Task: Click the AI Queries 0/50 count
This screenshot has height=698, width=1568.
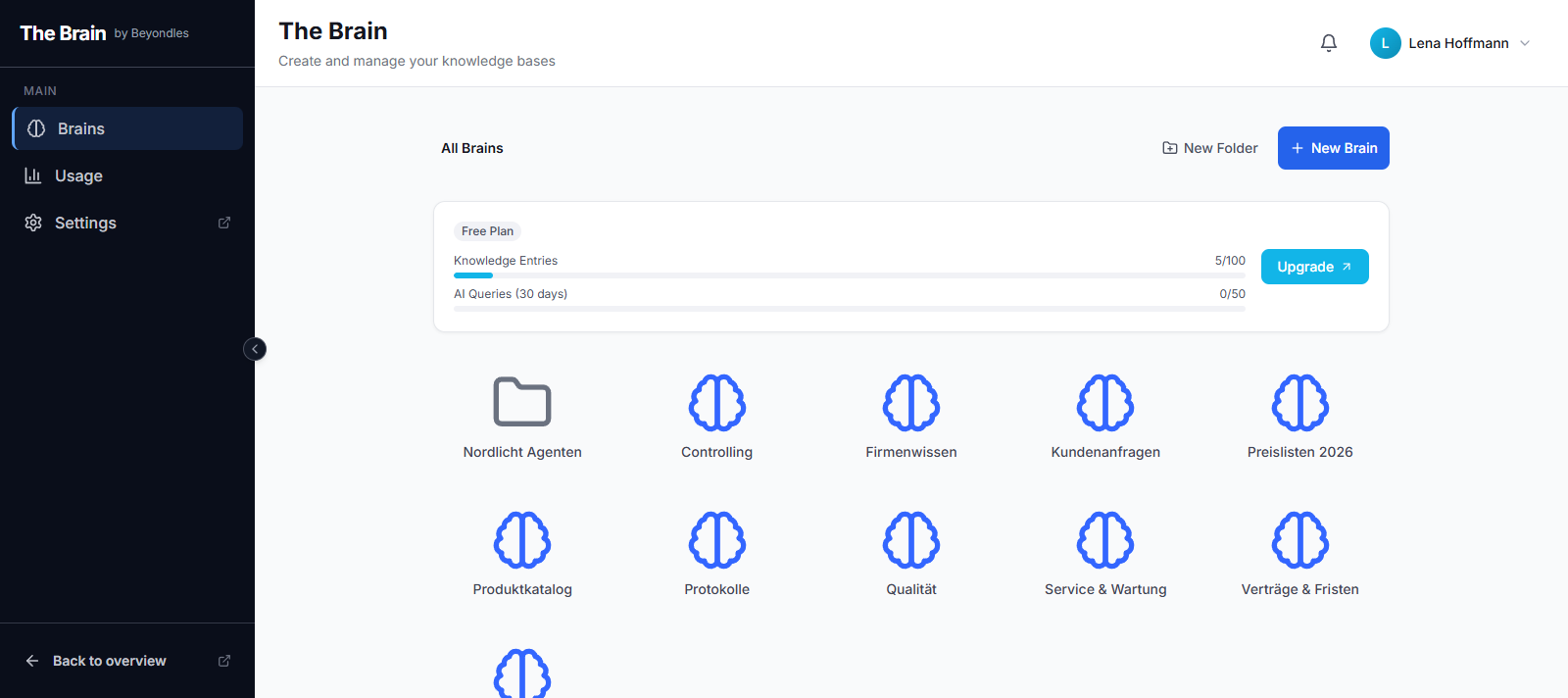Action: [1232, 294]
